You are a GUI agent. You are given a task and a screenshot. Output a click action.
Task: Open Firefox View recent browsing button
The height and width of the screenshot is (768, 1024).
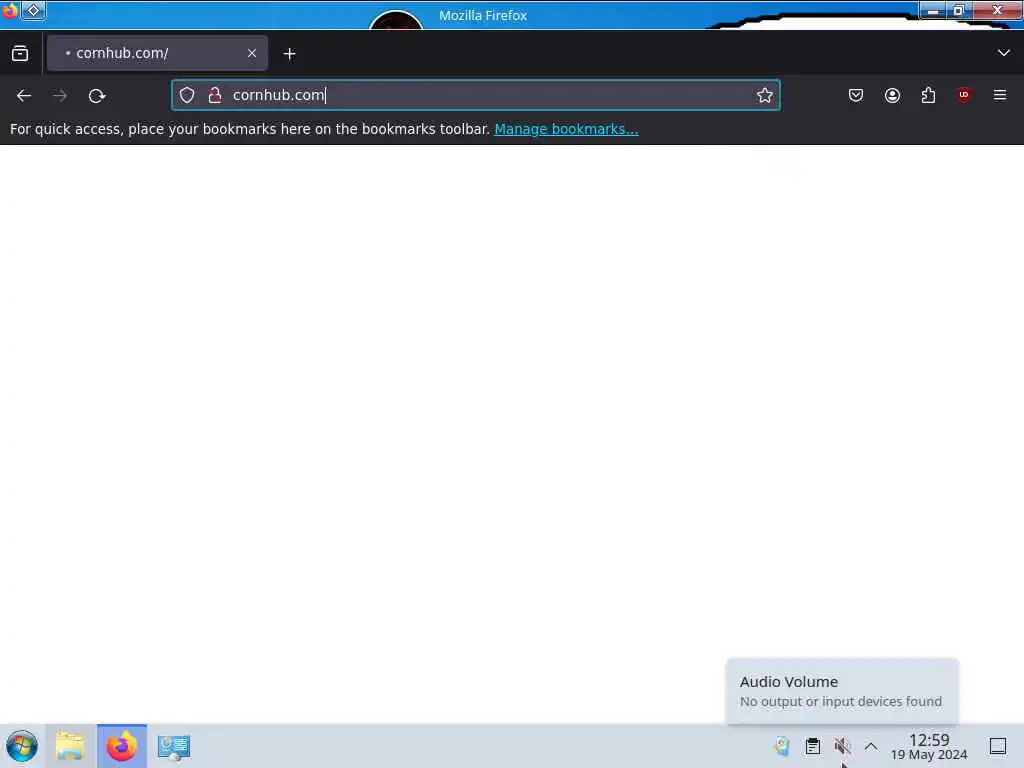click(x=20, y=54)
